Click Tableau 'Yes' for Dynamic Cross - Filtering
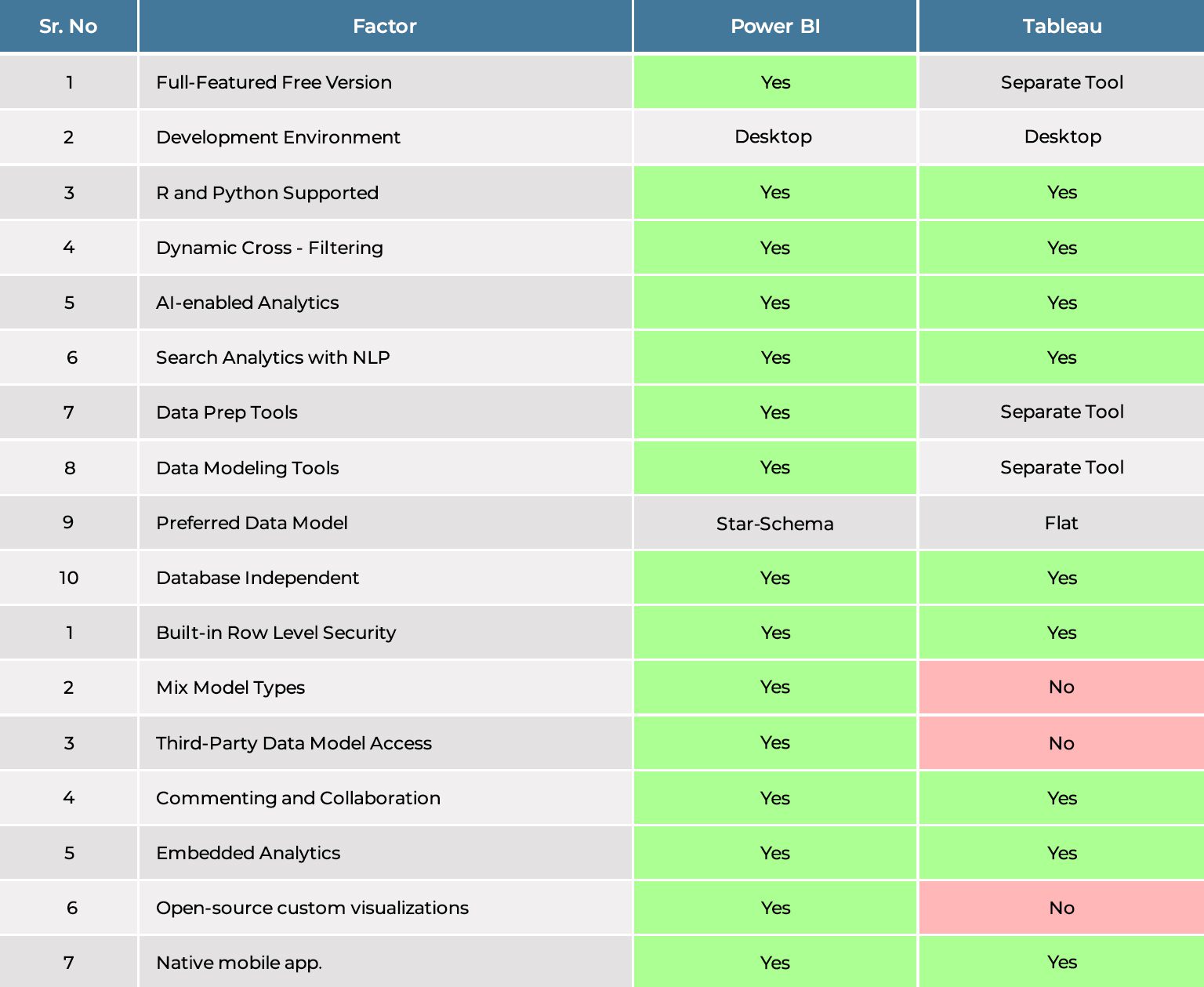Viewport: 1204px width, 987px height. [1062, 248]
